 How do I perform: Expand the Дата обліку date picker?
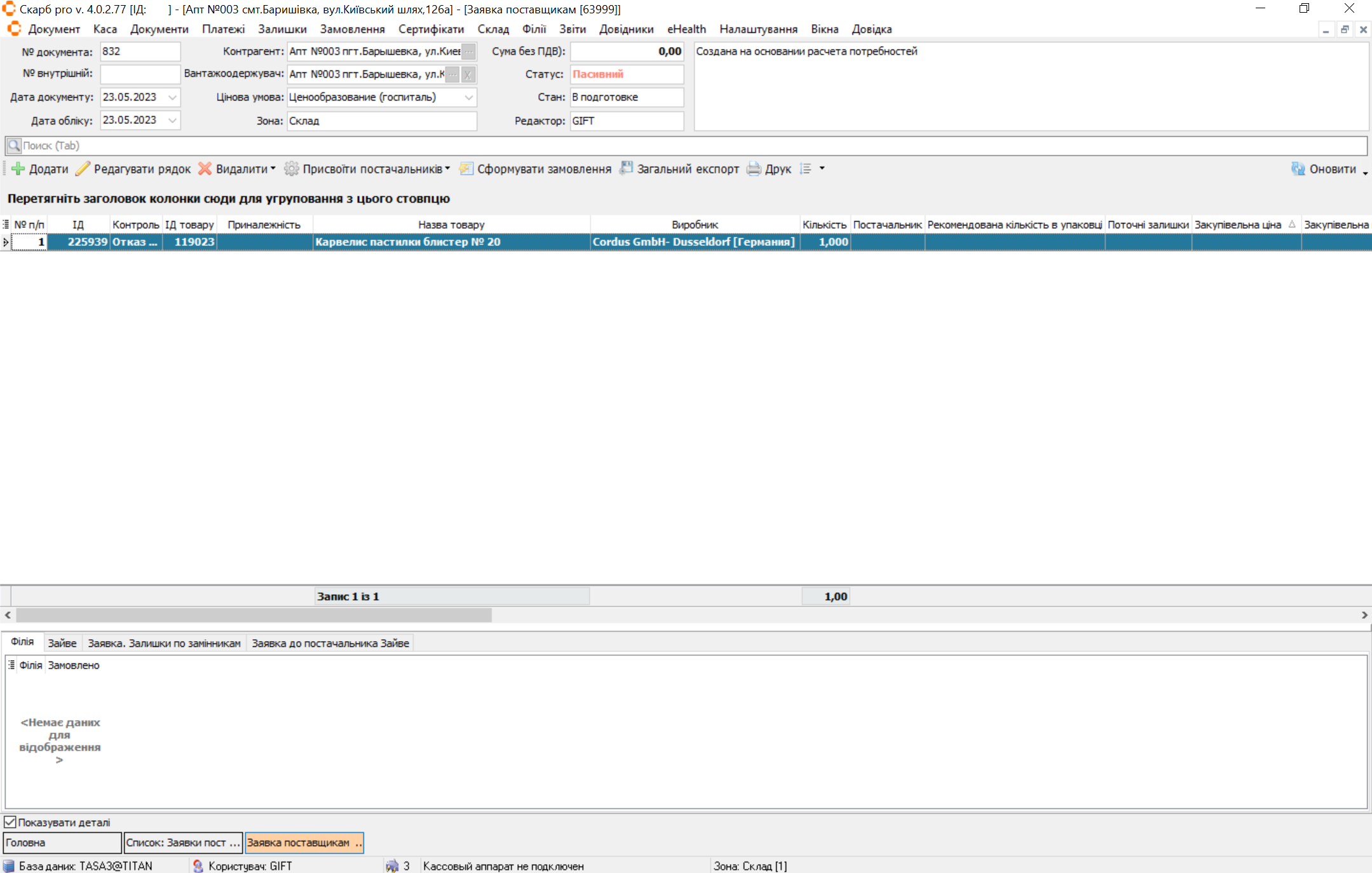172,120
